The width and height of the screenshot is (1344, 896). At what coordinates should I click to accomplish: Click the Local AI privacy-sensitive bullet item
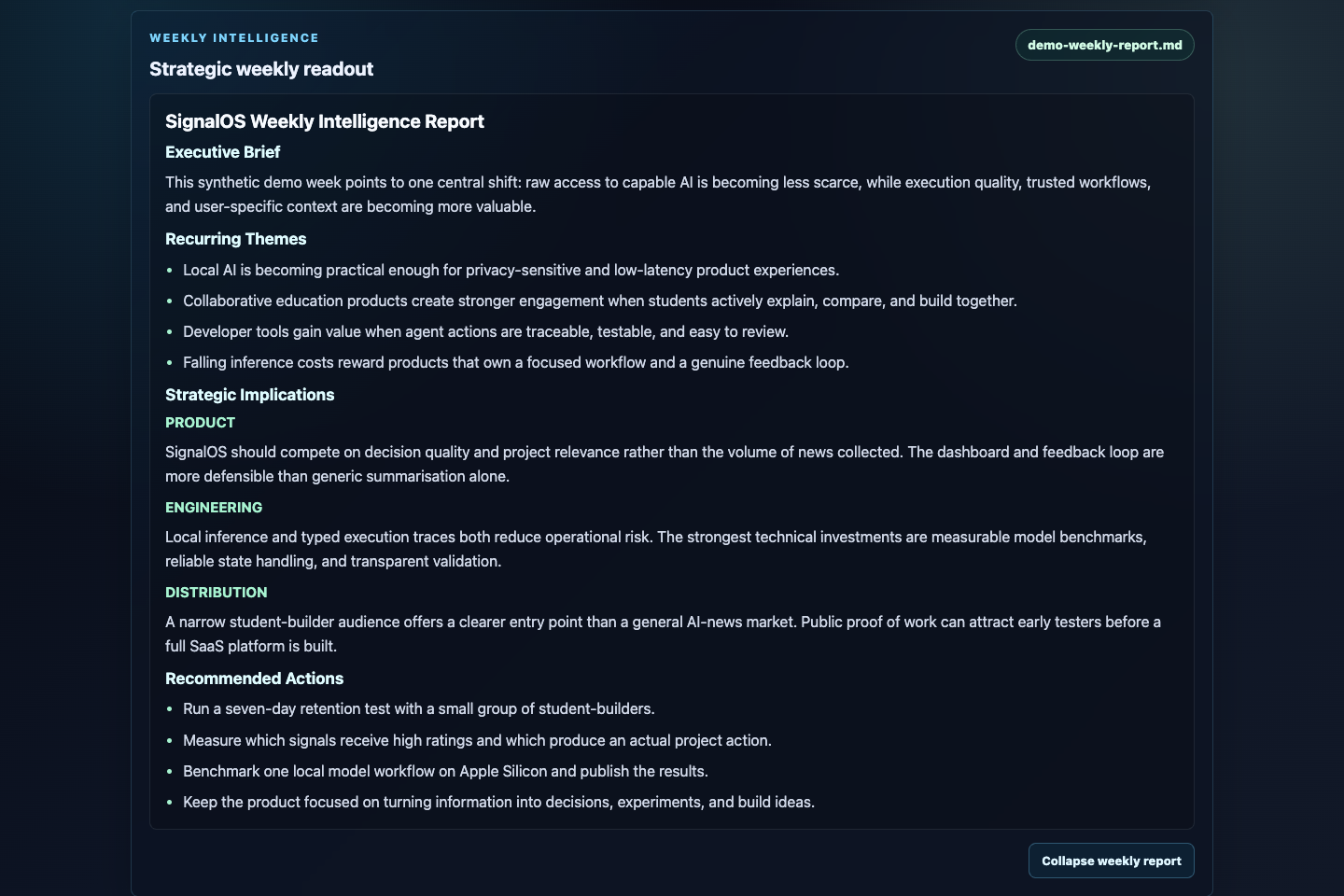pyautogui.click(x=511, y=270)
